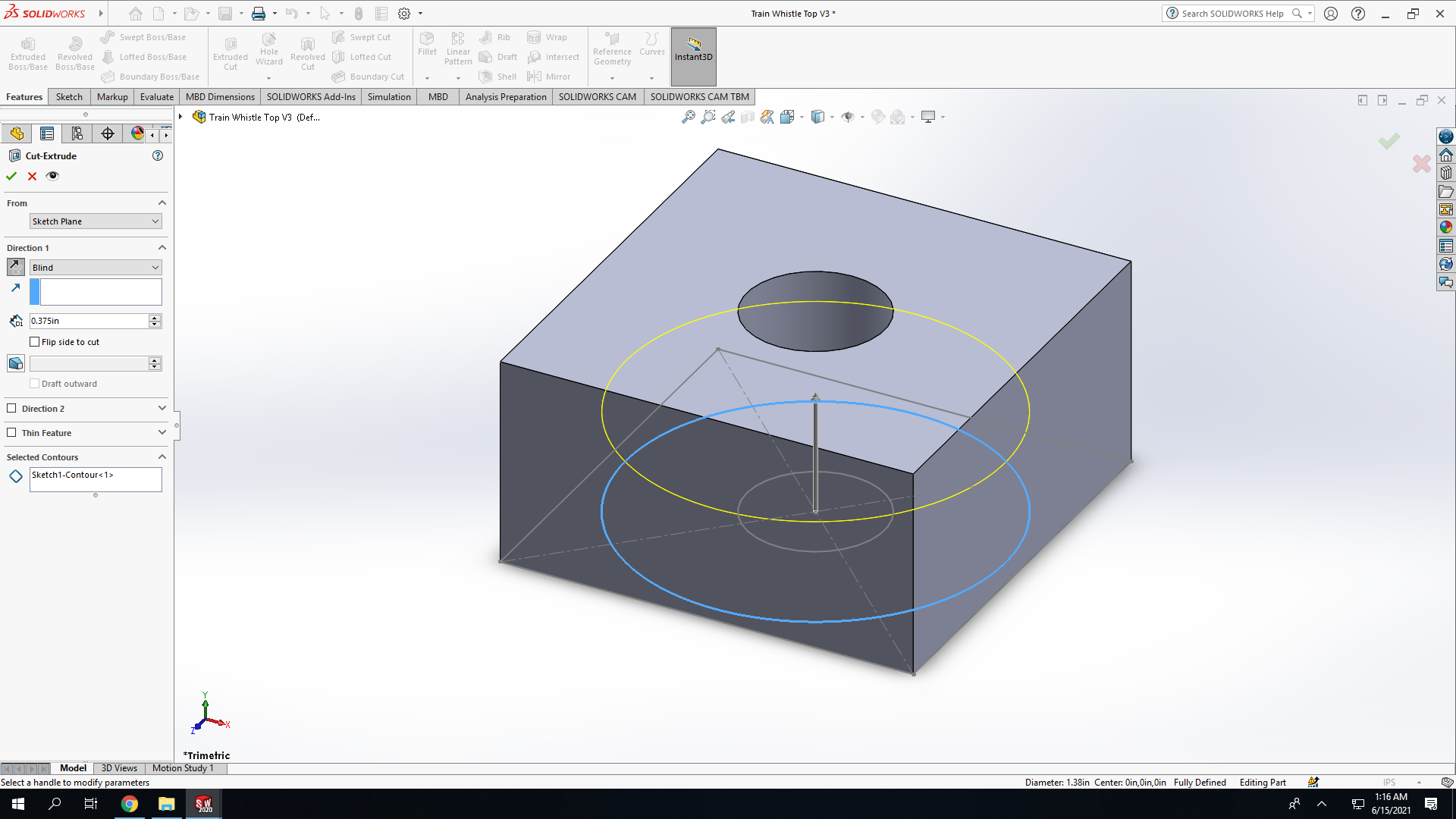
Task: Open the ConfigurationManager tab icon
Action: click(77, 133)
